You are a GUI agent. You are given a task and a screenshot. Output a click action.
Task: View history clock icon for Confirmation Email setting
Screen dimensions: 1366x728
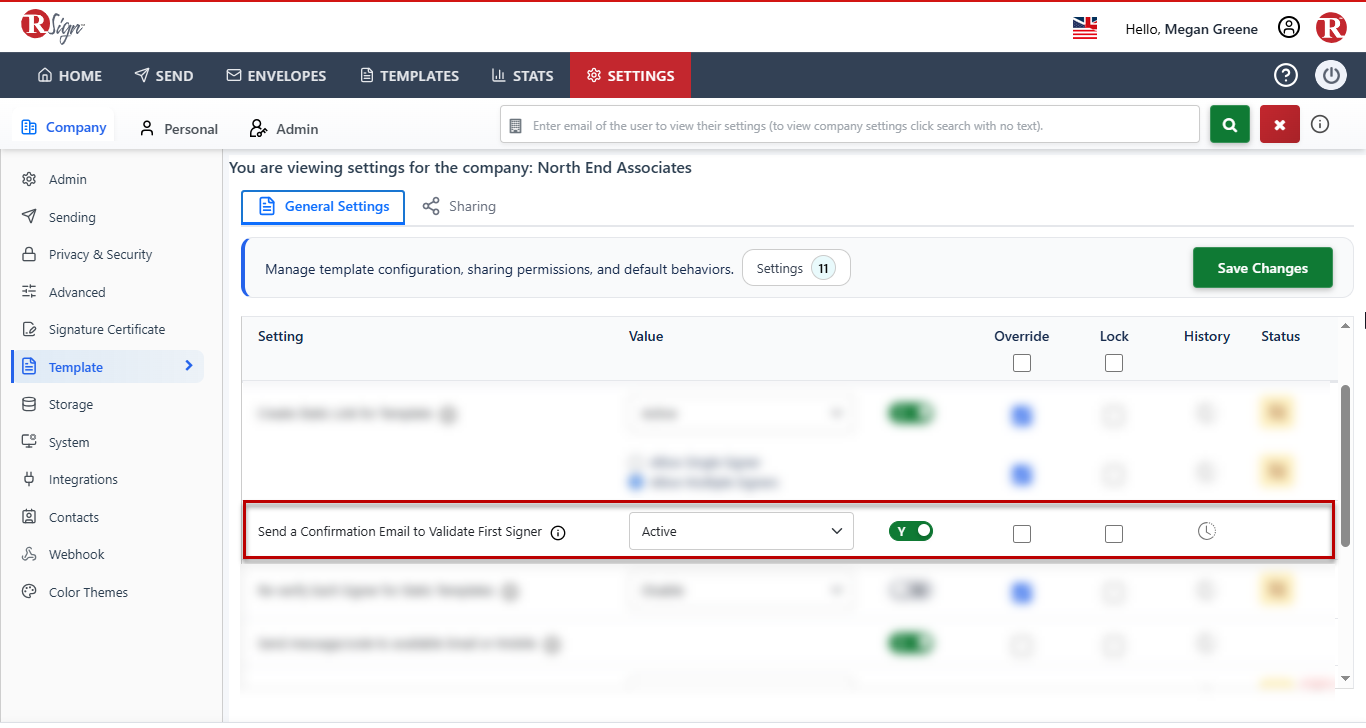coord(1207,531)
